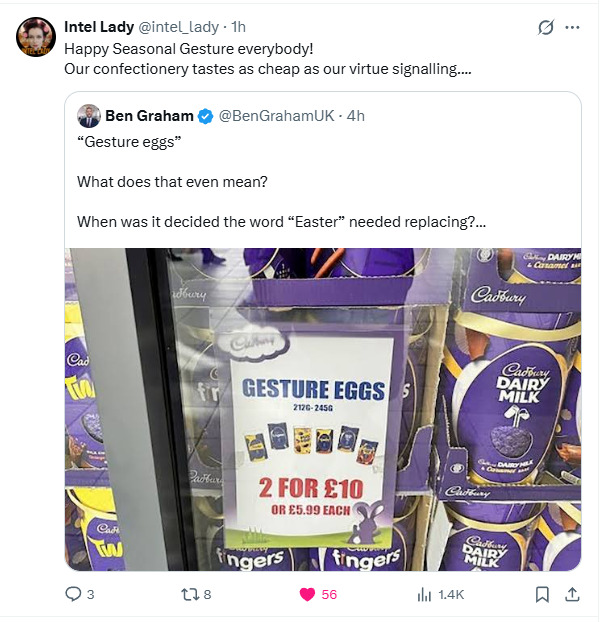Click Intel Lady's profile avatar
The height and width of the screenshot is (622, 605).
pyautogui.click(x=36, y=37)
